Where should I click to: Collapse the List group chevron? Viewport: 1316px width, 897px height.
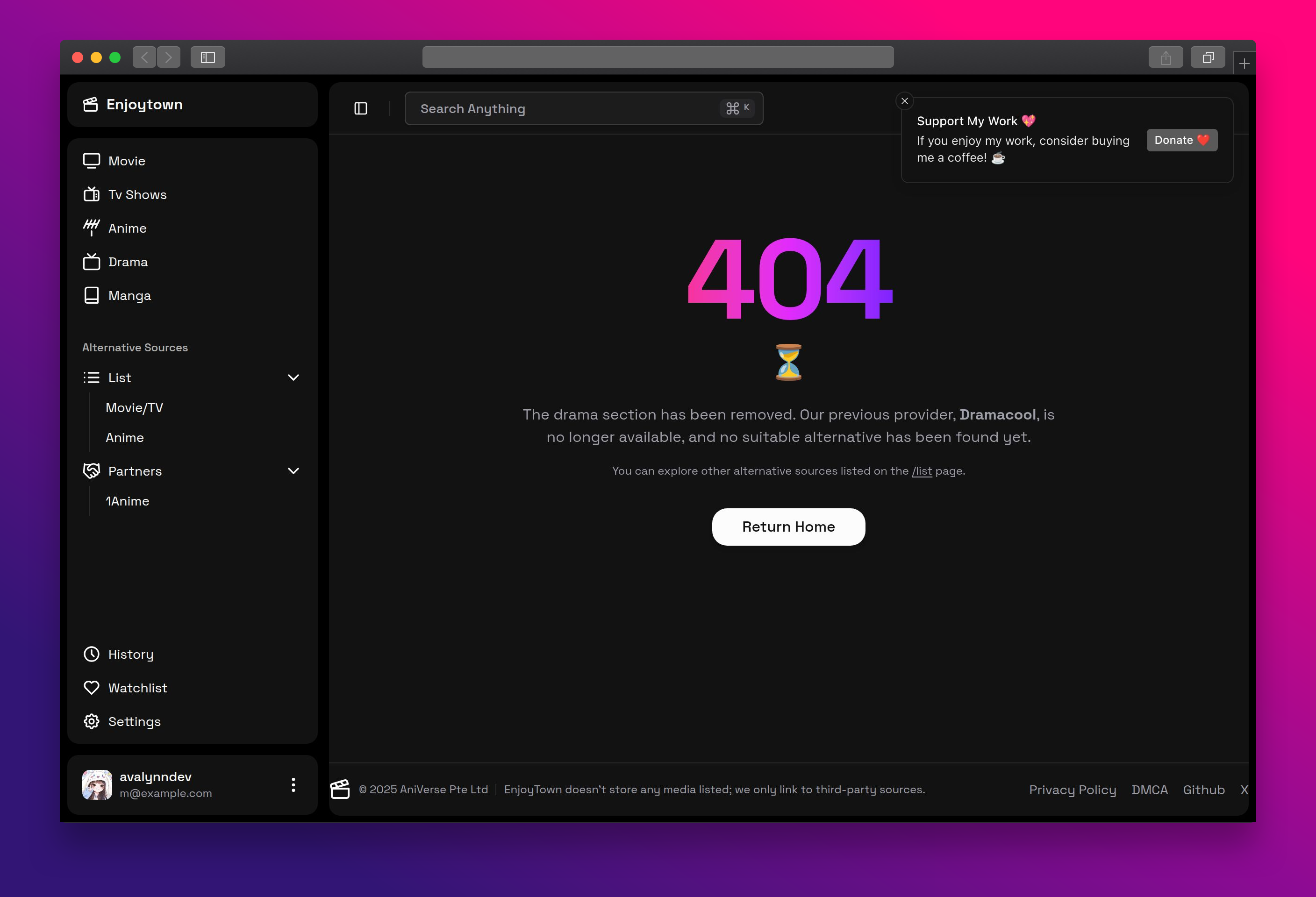pos(293,377)
